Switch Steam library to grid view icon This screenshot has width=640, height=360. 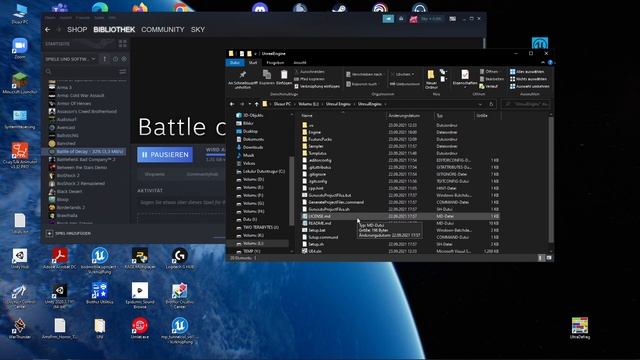pos(122,44)
